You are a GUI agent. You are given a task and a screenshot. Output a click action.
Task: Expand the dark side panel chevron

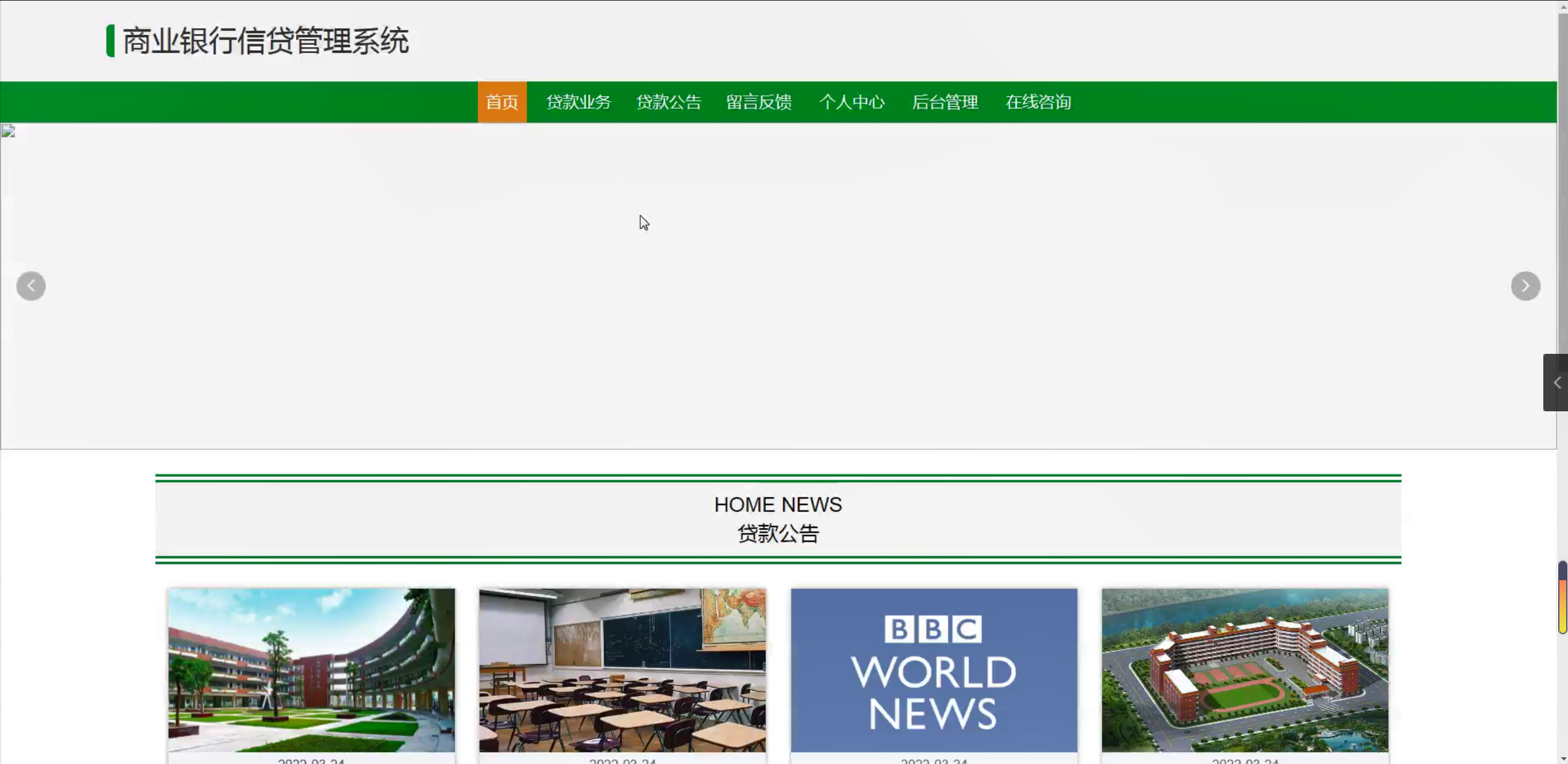(x=1557, y=383)
